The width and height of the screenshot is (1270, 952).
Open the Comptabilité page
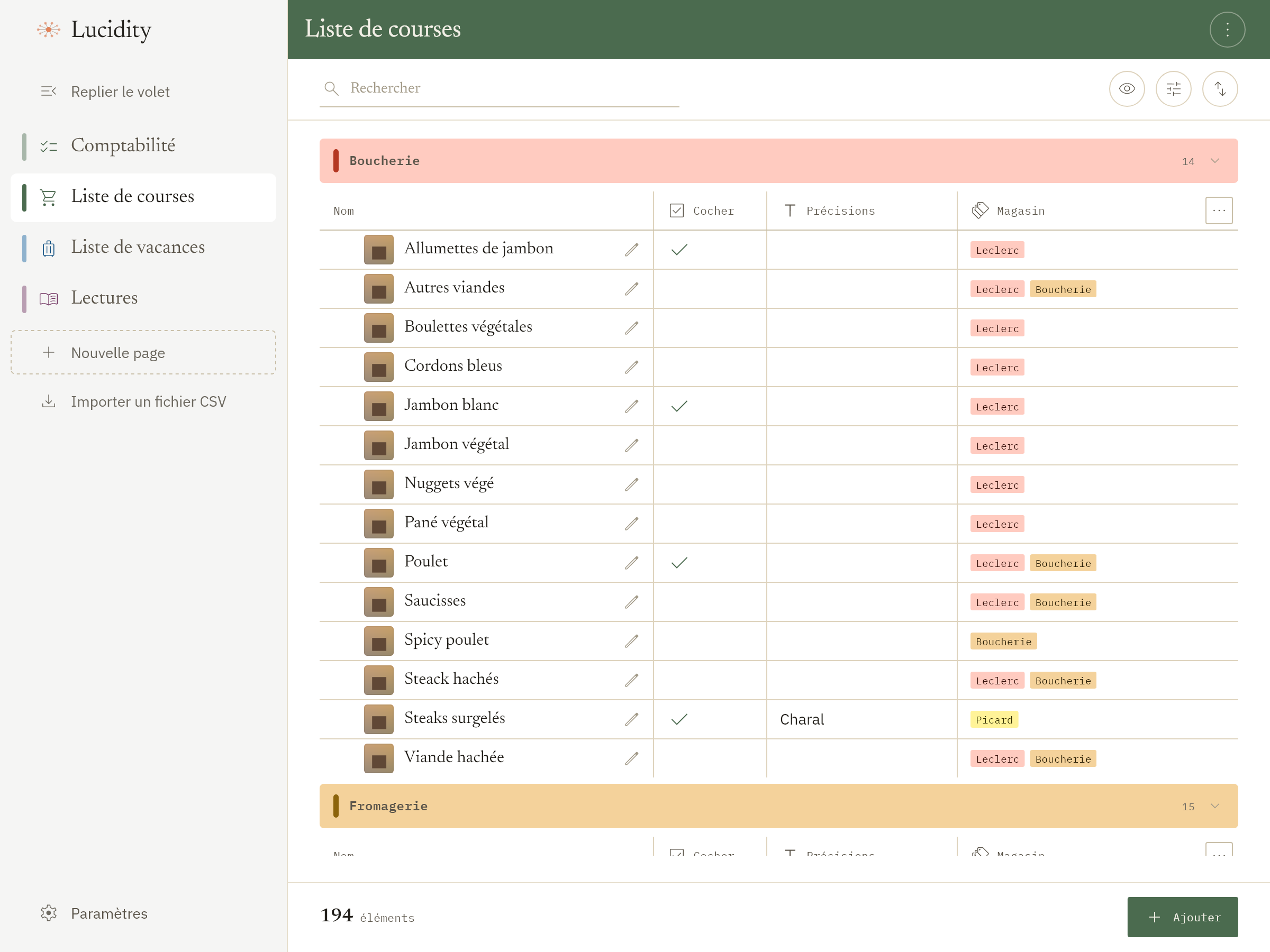click(143, 147)
